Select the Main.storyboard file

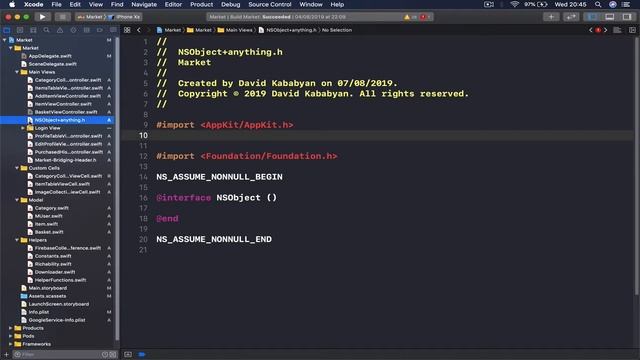[x=48, y=288]
